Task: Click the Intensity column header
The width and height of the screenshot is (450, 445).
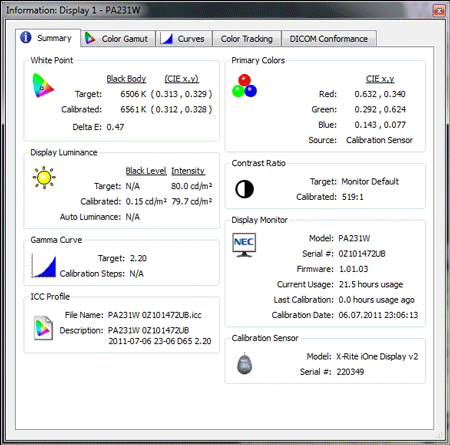Action: (188, 171)
